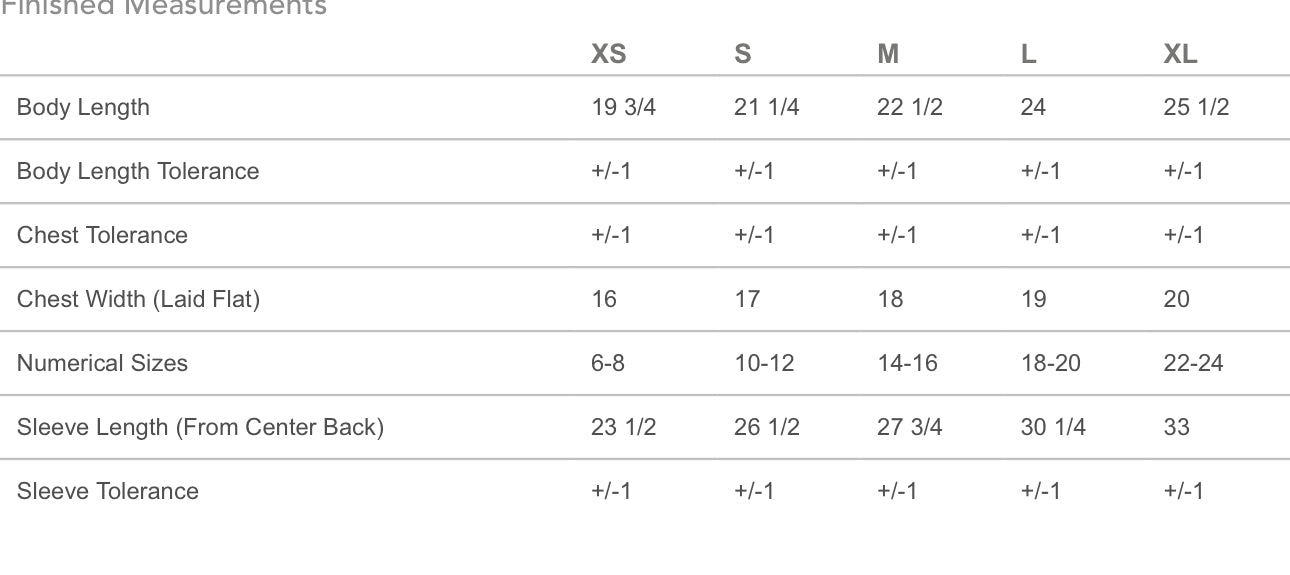Click the M chest width value 18
Image resolution: width=1290 pixels, height=575 pixels.
(x=890, y=299)
